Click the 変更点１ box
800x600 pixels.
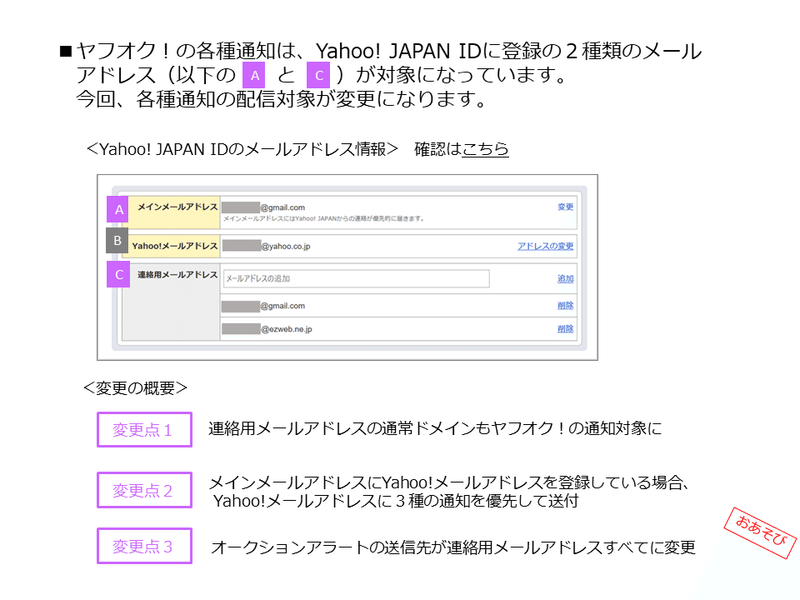[x=144, y=430]
